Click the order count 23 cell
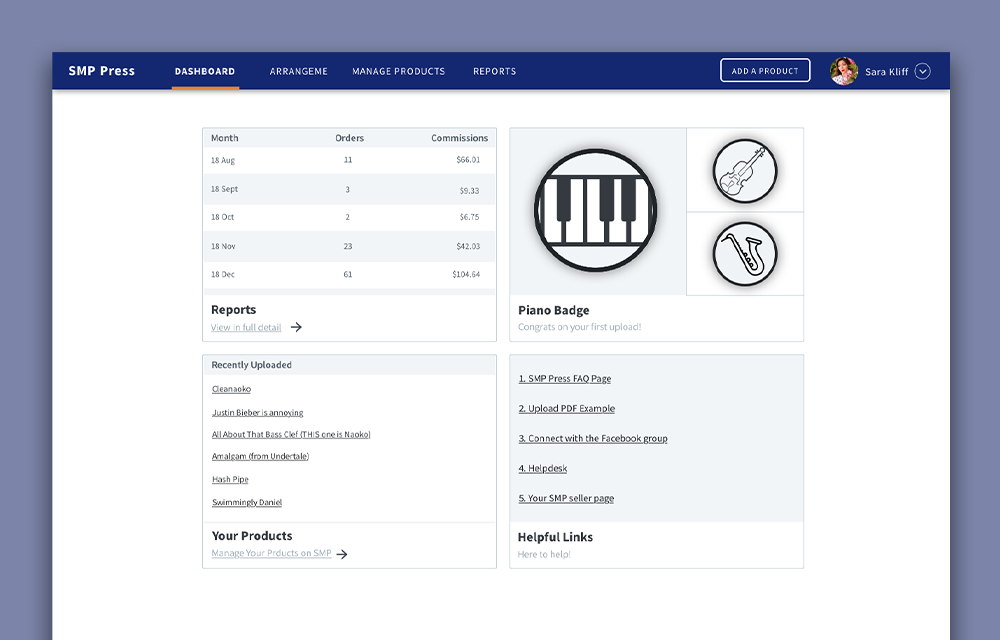The width and height of the screenshot is (1000, 640). pyautogui.click(x=348, y=246)
